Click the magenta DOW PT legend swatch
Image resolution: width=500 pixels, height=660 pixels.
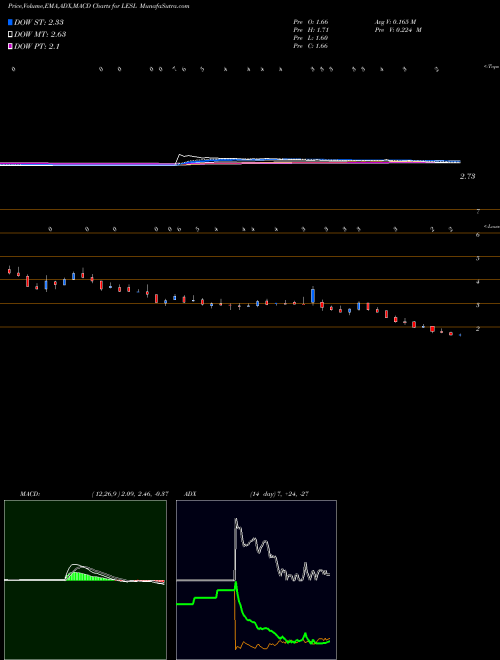pyautogui.click(x=11, y=46)
